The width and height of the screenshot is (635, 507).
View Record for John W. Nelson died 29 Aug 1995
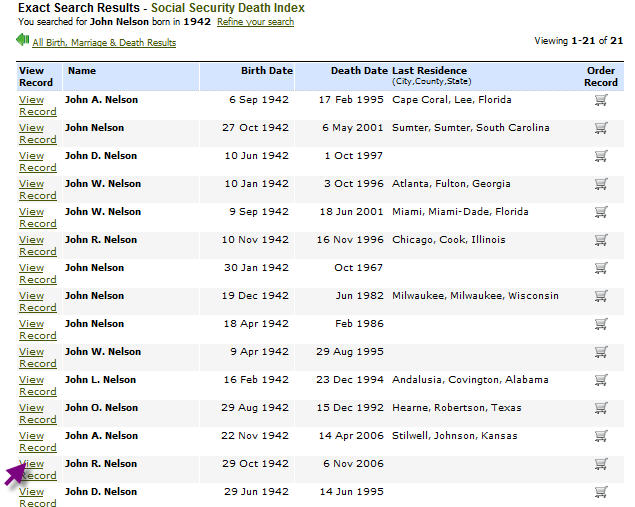point(38,357)
